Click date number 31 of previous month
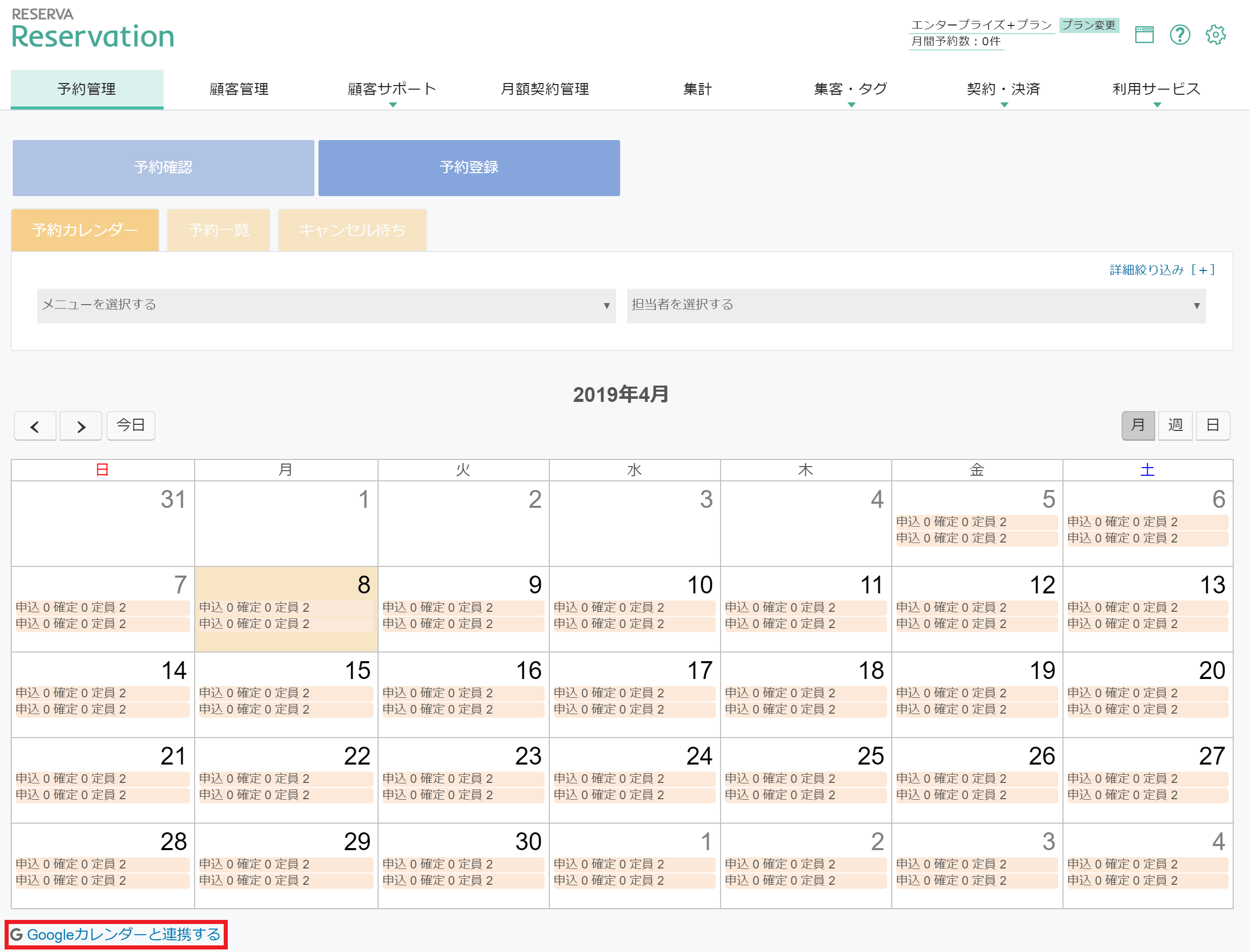 173,499
